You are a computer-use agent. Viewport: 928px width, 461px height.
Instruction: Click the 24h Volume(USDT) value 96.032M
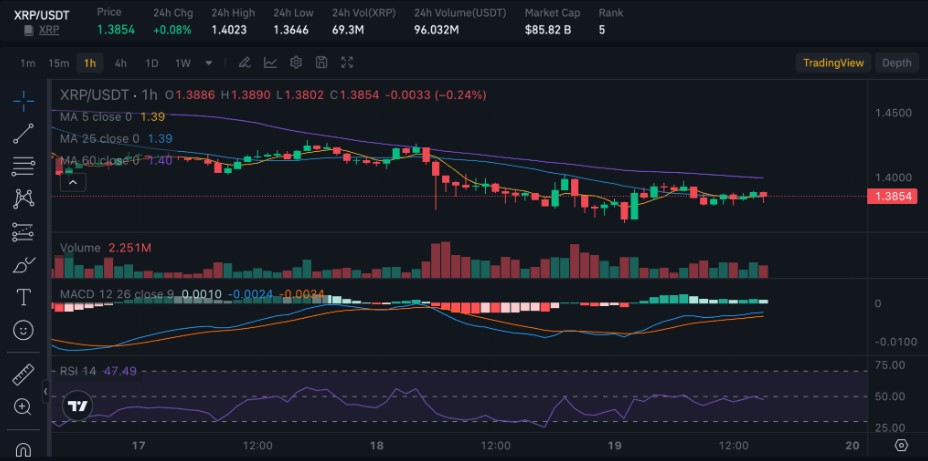coord(436,29)
